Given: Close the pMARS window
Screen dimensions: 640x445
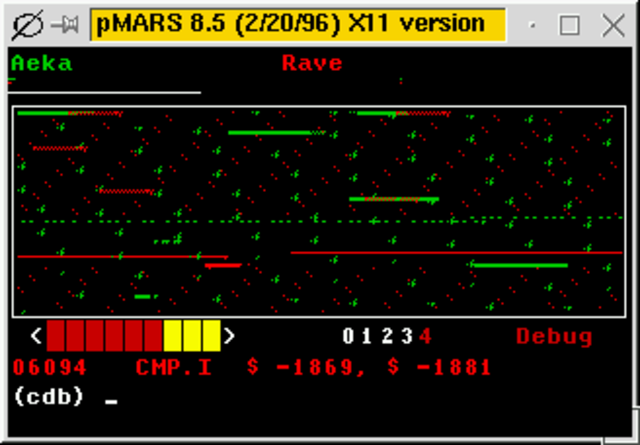Looking at the screenshot, I should (614, 25).
